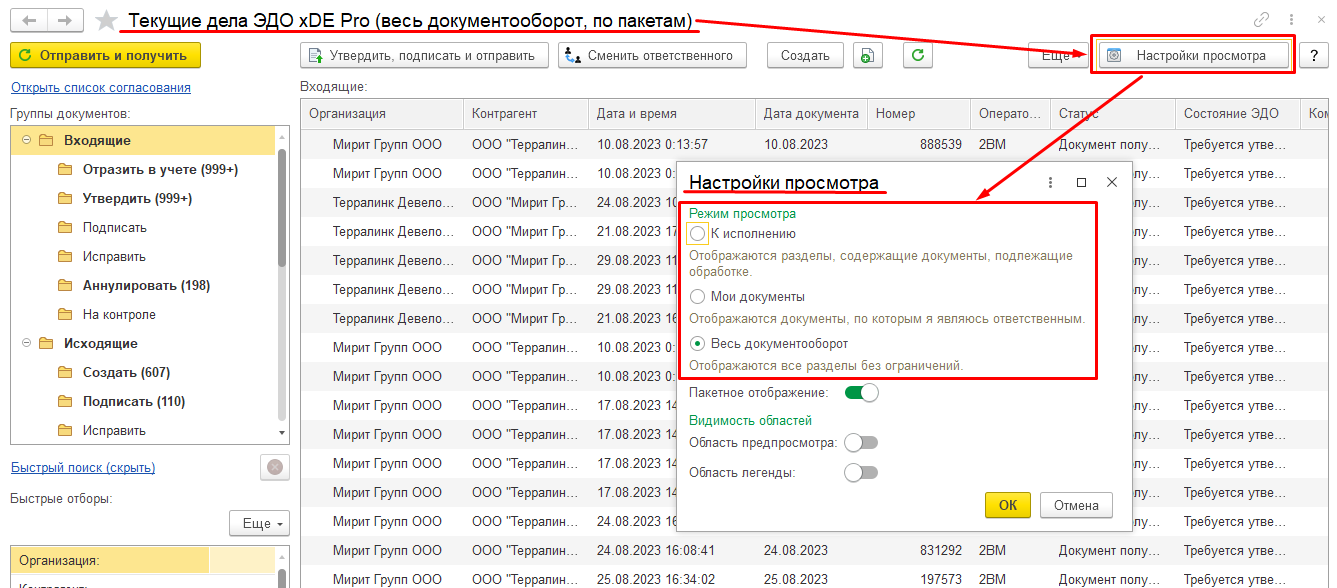Click tree scrollbar down arrow
Image resolution: width=1337 pixels, height=588 pixels.
(x=282, y=433)
